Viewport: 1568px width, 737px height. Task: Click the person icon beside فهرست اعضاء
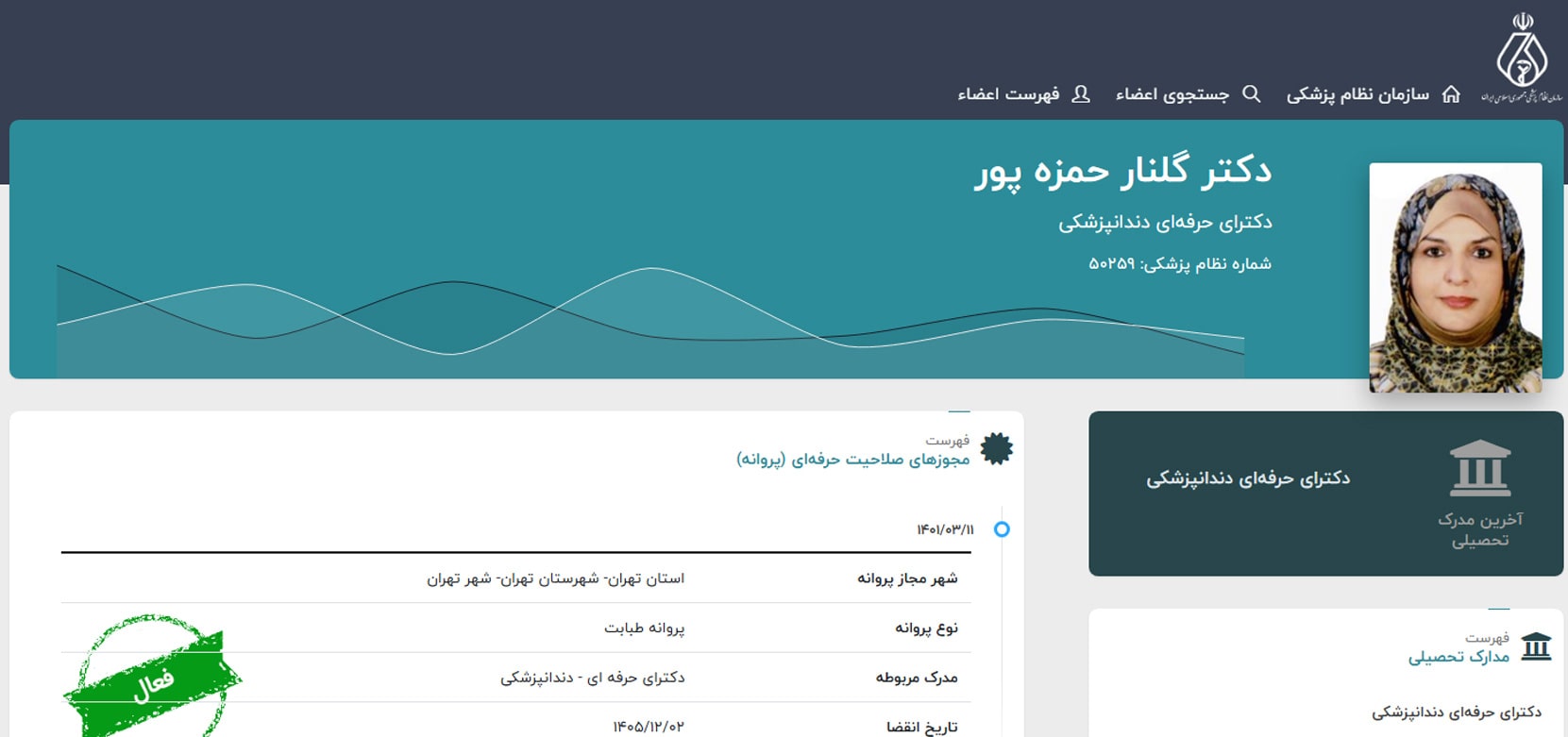coord(1081,94)
